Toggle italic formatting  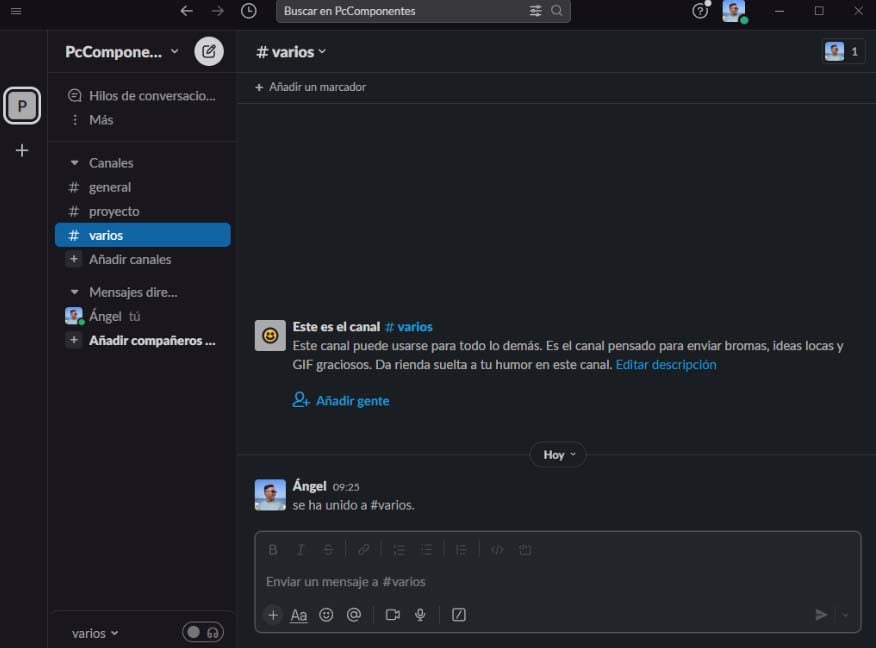301,550
